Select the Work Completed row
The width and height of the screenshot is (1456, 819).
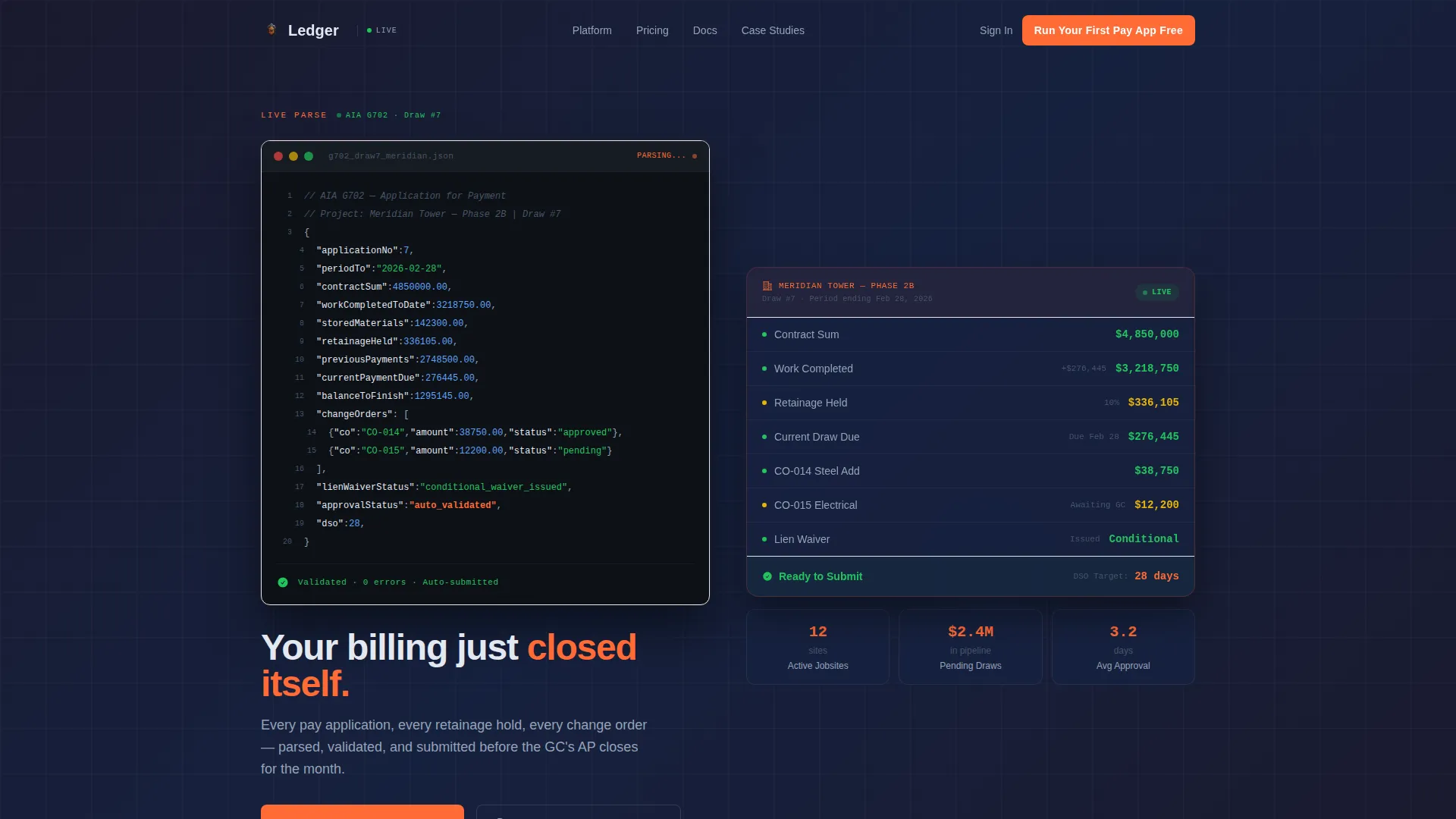coord(971,369)
